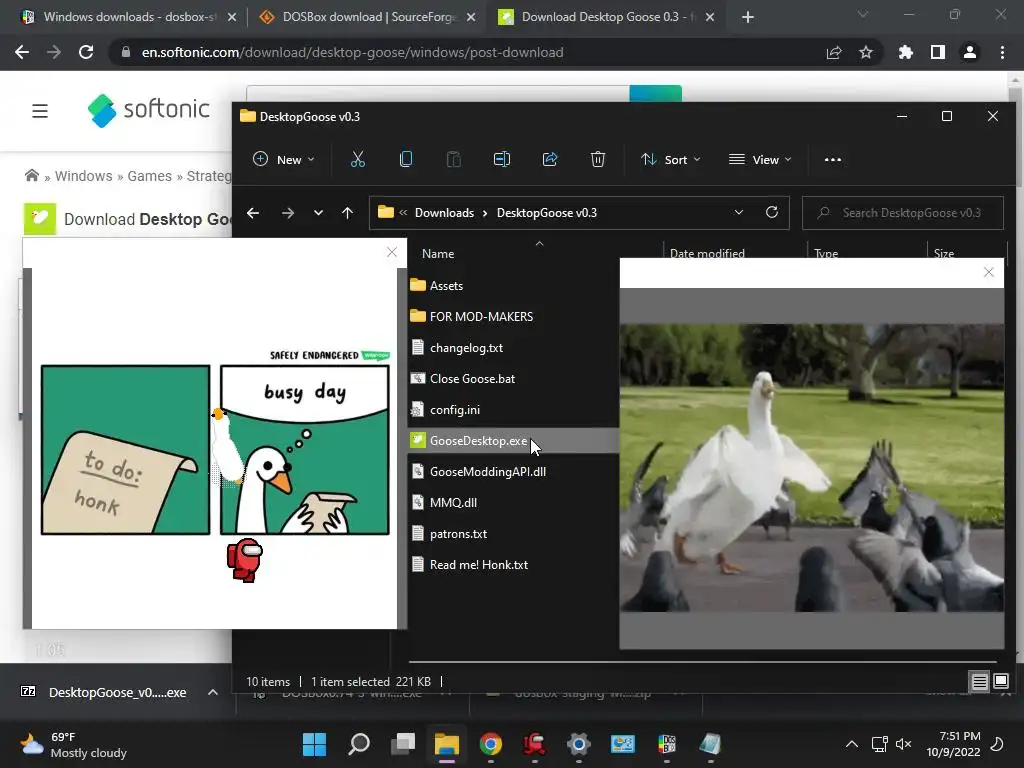Bookmark this page with the star icon
Image resolution: width=1024 pixels, height=768 pixels.
[x=866, y=52]
